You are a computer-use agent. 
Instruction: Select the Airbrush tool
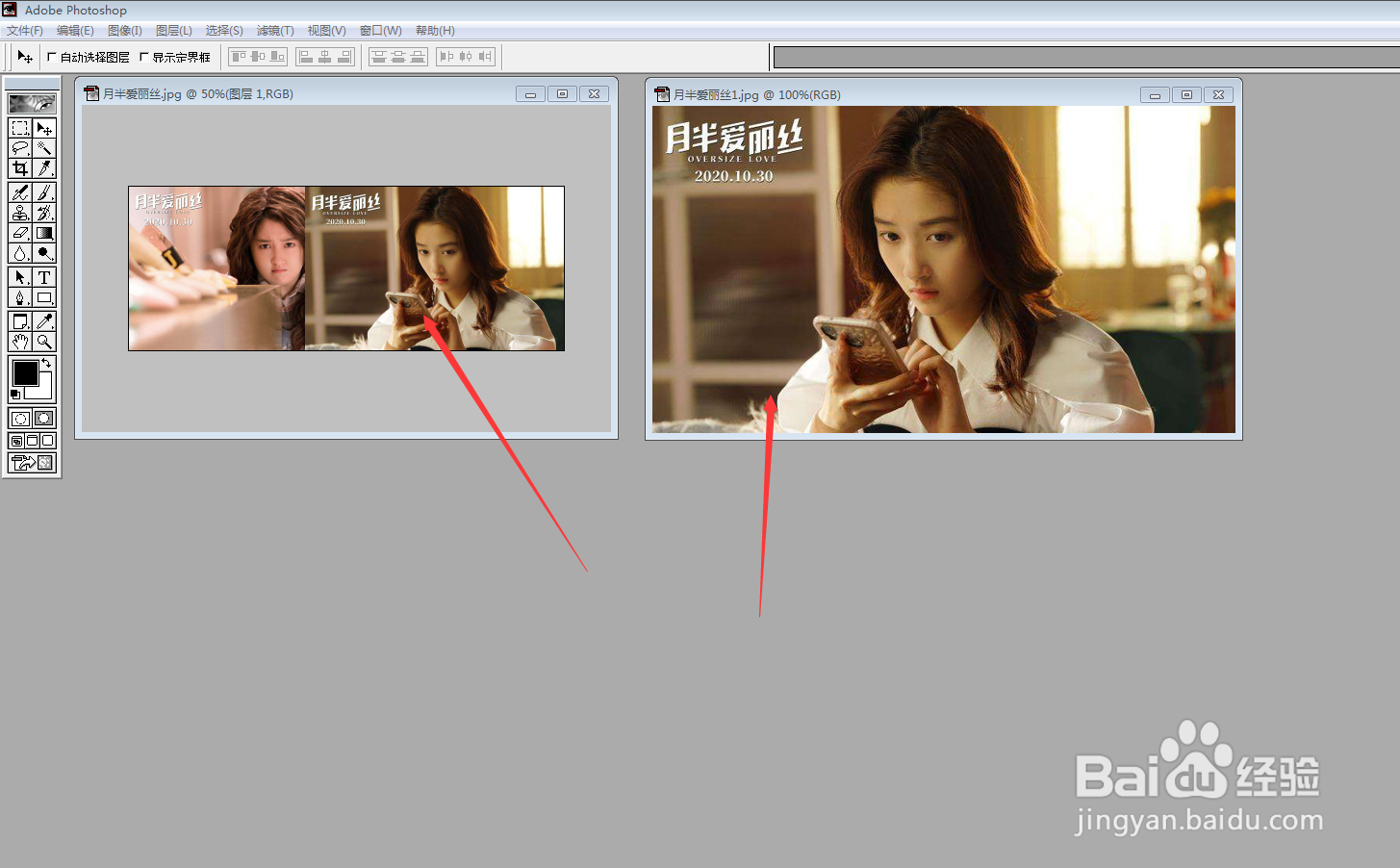coord(20,192)
